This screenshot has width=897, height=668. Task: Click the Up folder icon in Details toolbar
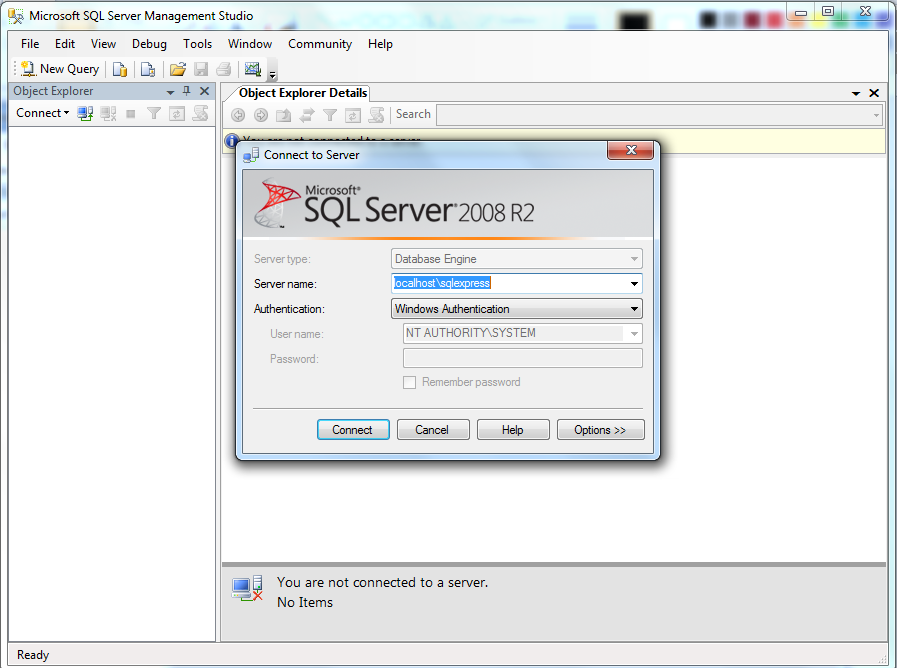point(284,115)
